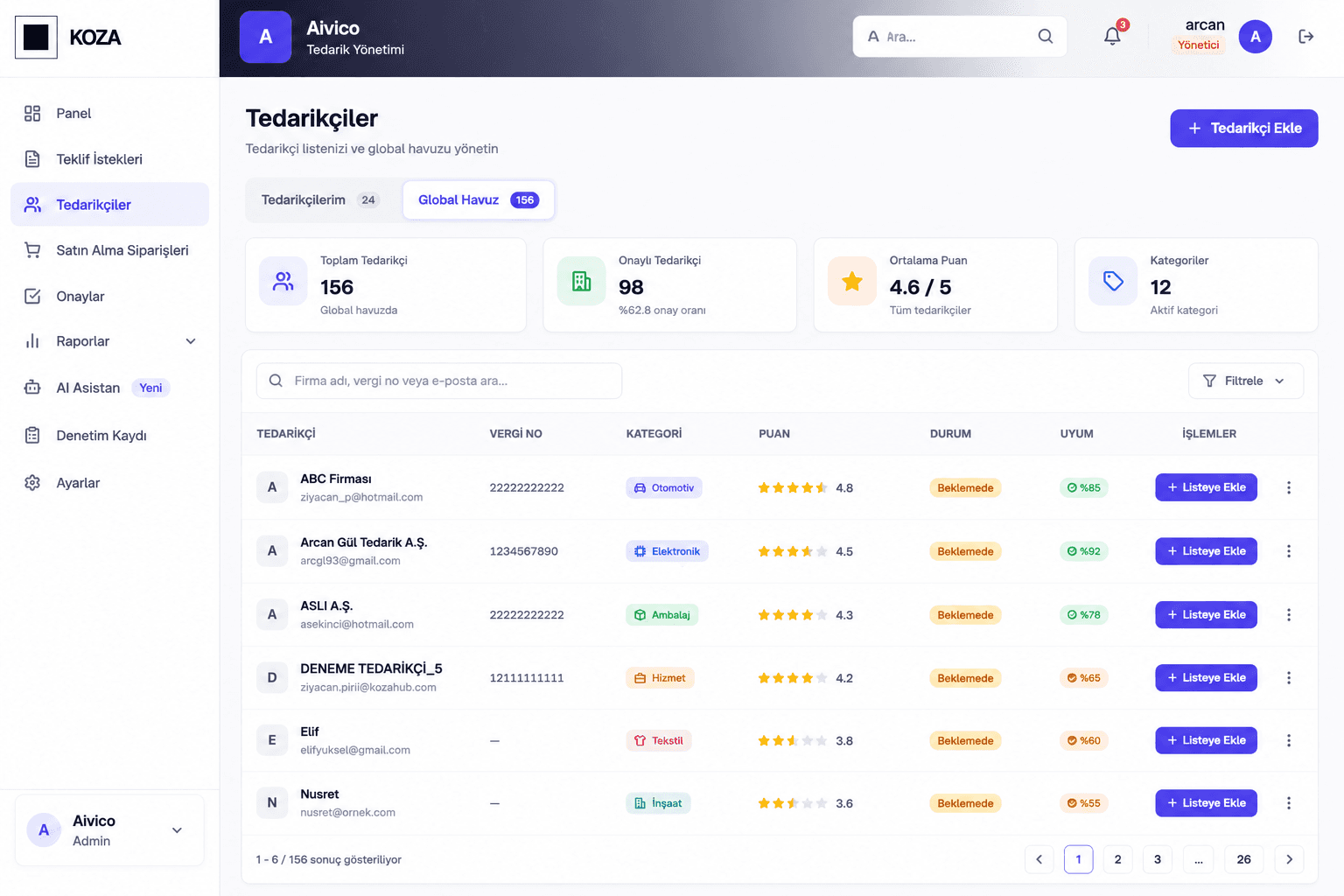Image resolution: width=1344 pixels, height=896 pixels.
Task: Click the Kategoriler tag icon
Action: pos(1113,281)
